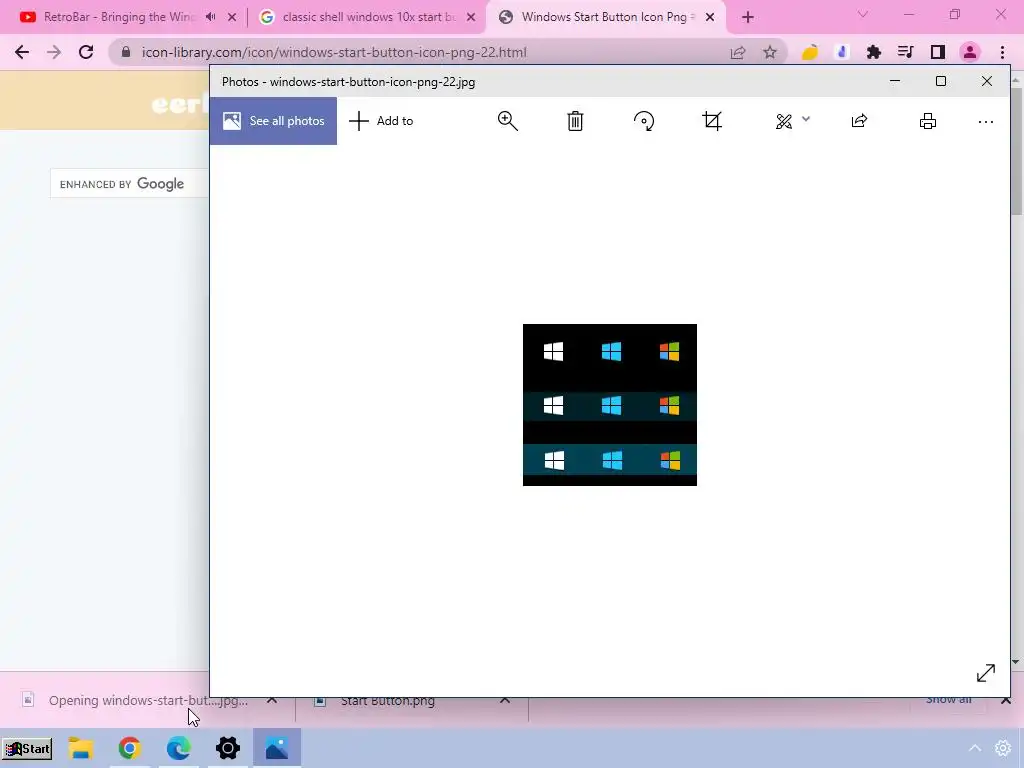Open Chrome media controls icon
Image resolution: width=1024 pixels, height=768 pixels.
906,52
